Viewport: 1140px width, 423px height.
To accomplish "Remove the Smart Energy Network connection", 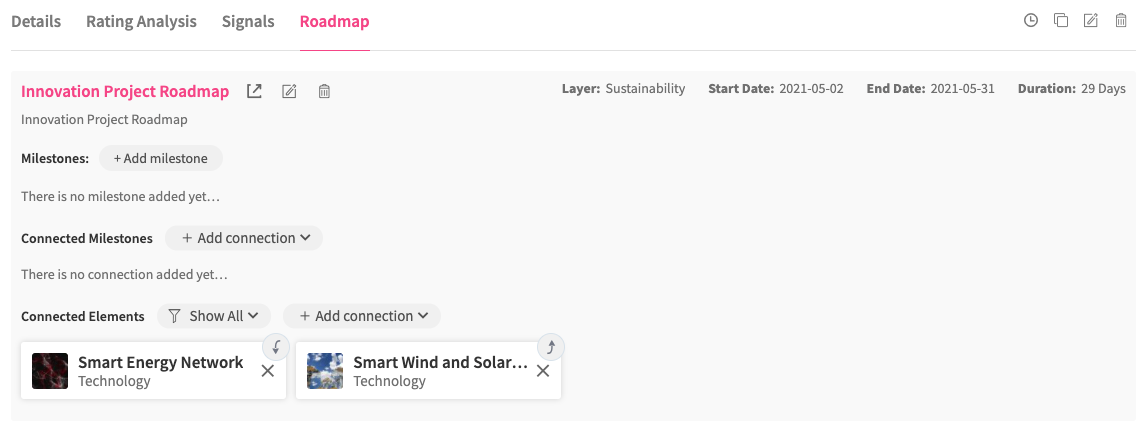I will tap(267, 371).
